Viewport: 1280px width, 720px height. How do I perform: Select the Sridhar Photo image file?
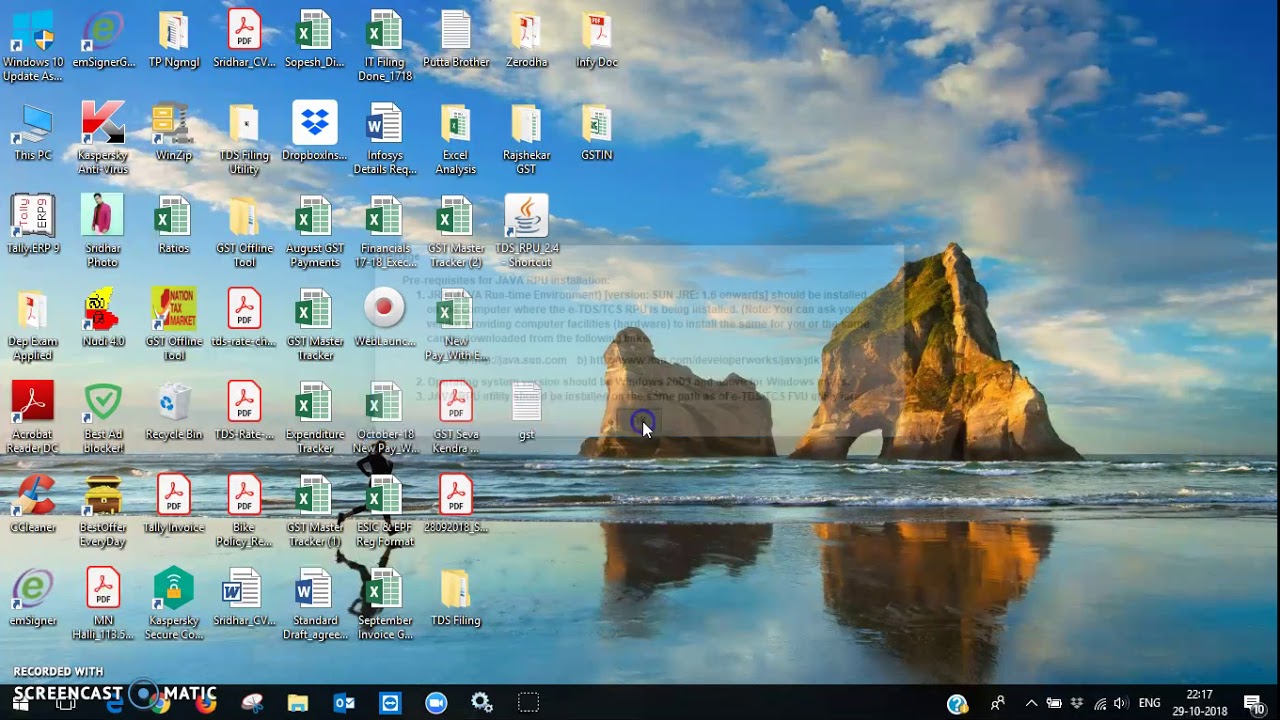(x=103, y=231)
